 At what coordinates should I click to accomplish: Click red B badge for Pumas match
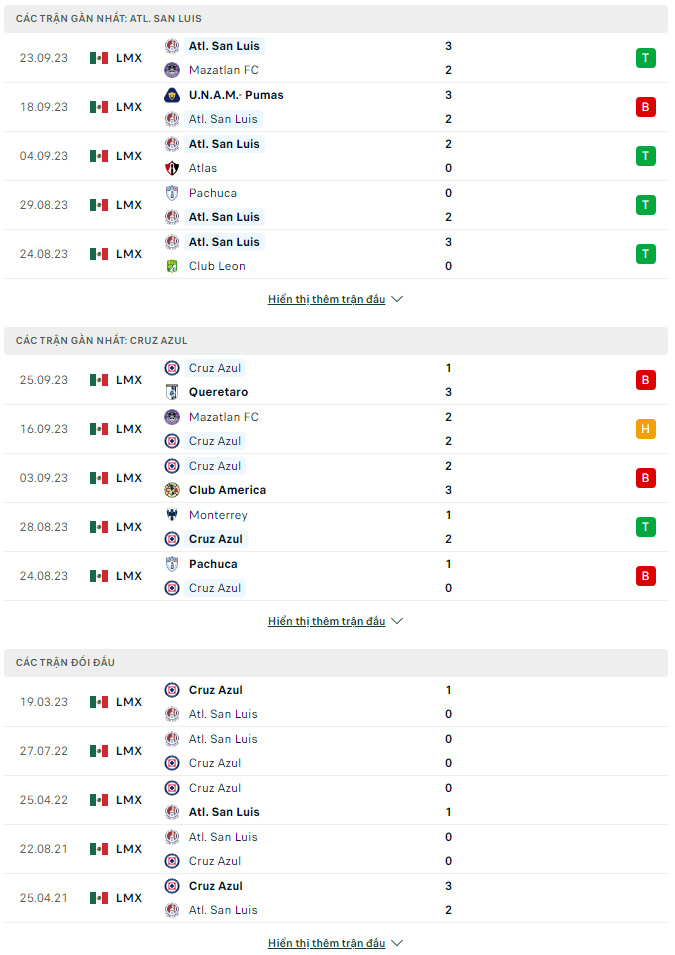click(645, 107)
